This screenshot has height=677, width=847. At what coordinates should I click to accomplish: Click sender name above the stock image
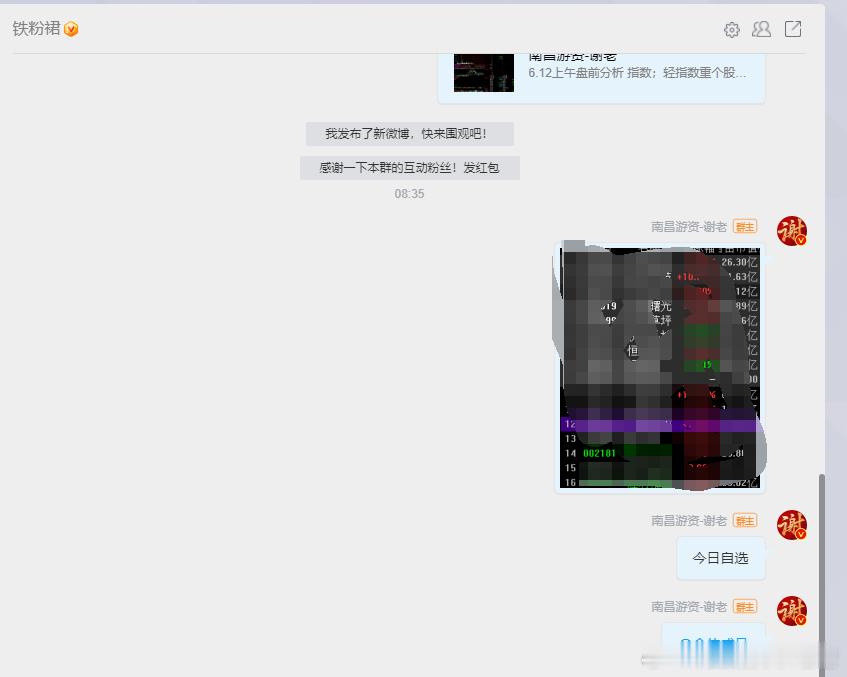pos(689,227)
